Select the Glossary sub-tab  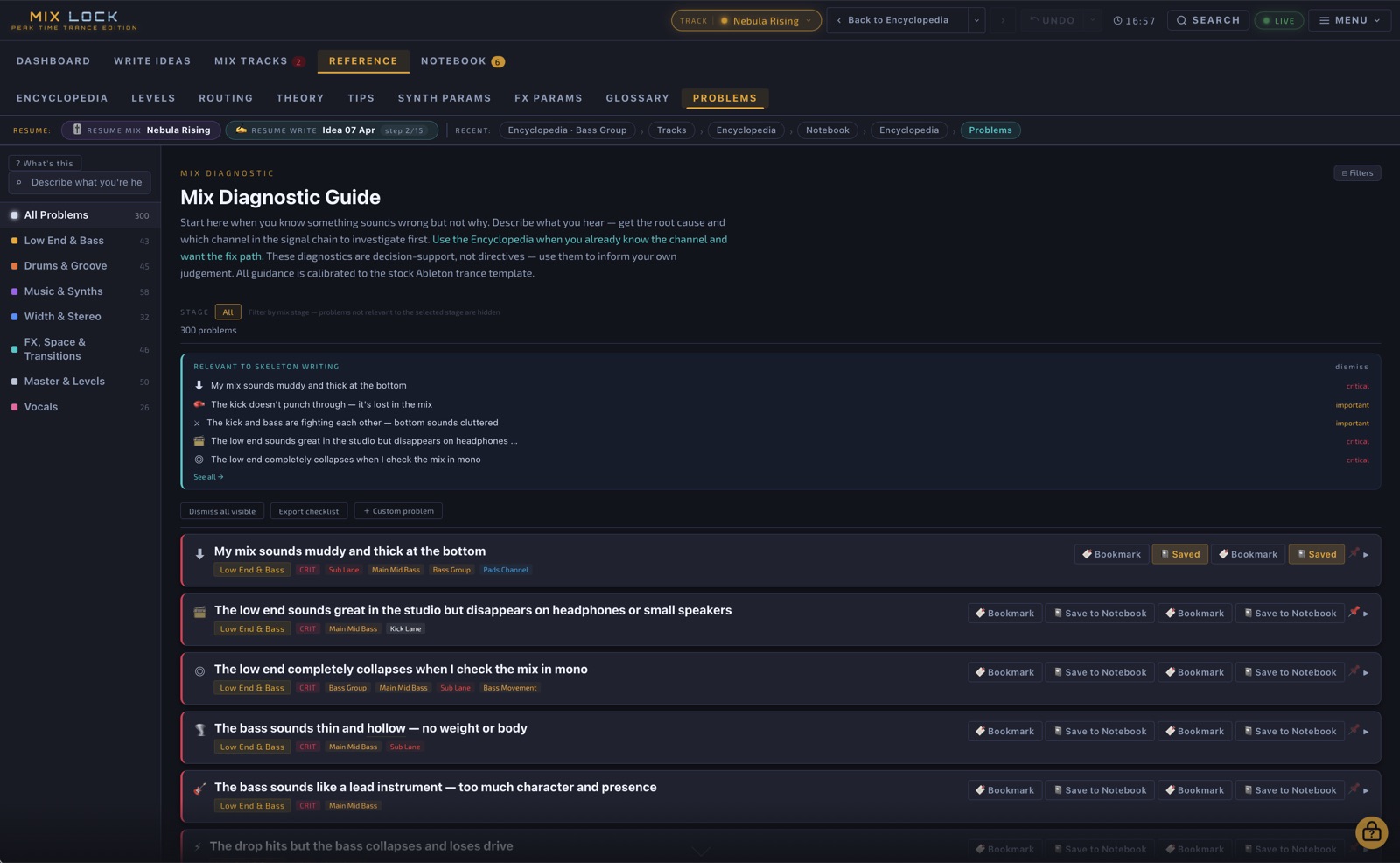[x=637, y=98]
